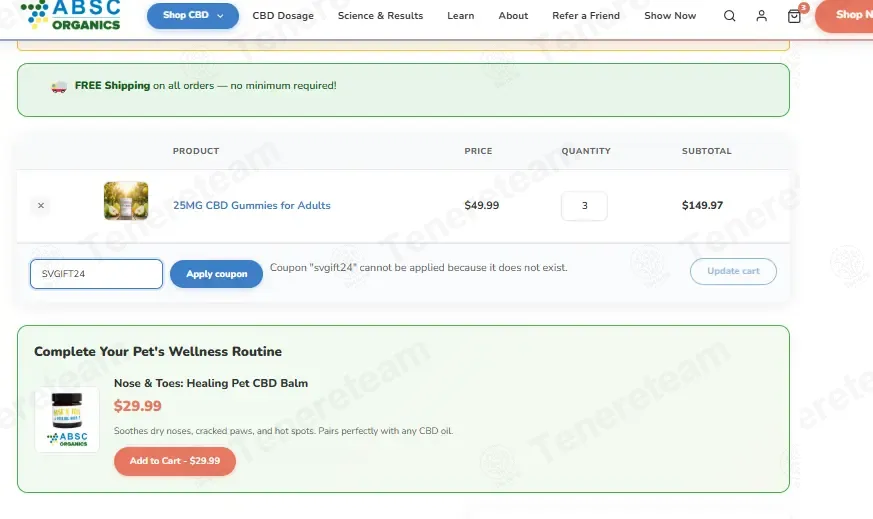Open 25MG CBD Gummies for Adults link
The image size is (873, 519).
(x=252, y=205)
